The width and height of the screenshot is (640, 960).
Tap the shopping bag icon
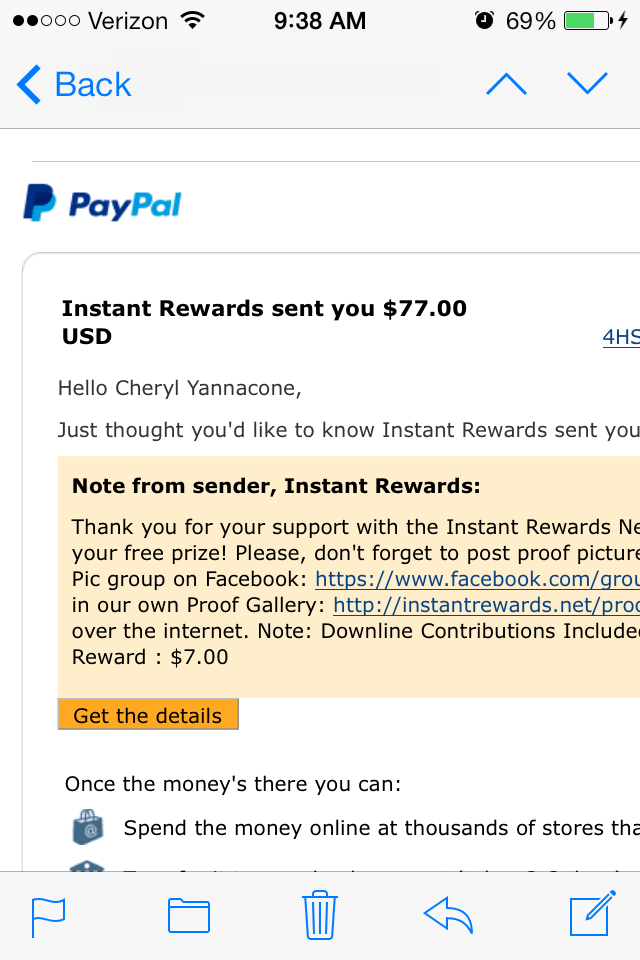pyautogui.click(x=88, y=827)
